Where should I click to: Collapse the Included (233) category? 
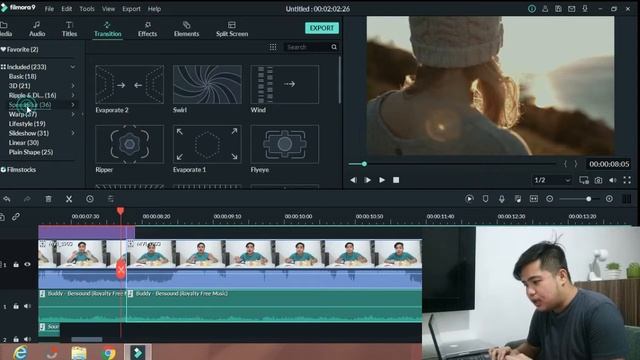[73, 67]
